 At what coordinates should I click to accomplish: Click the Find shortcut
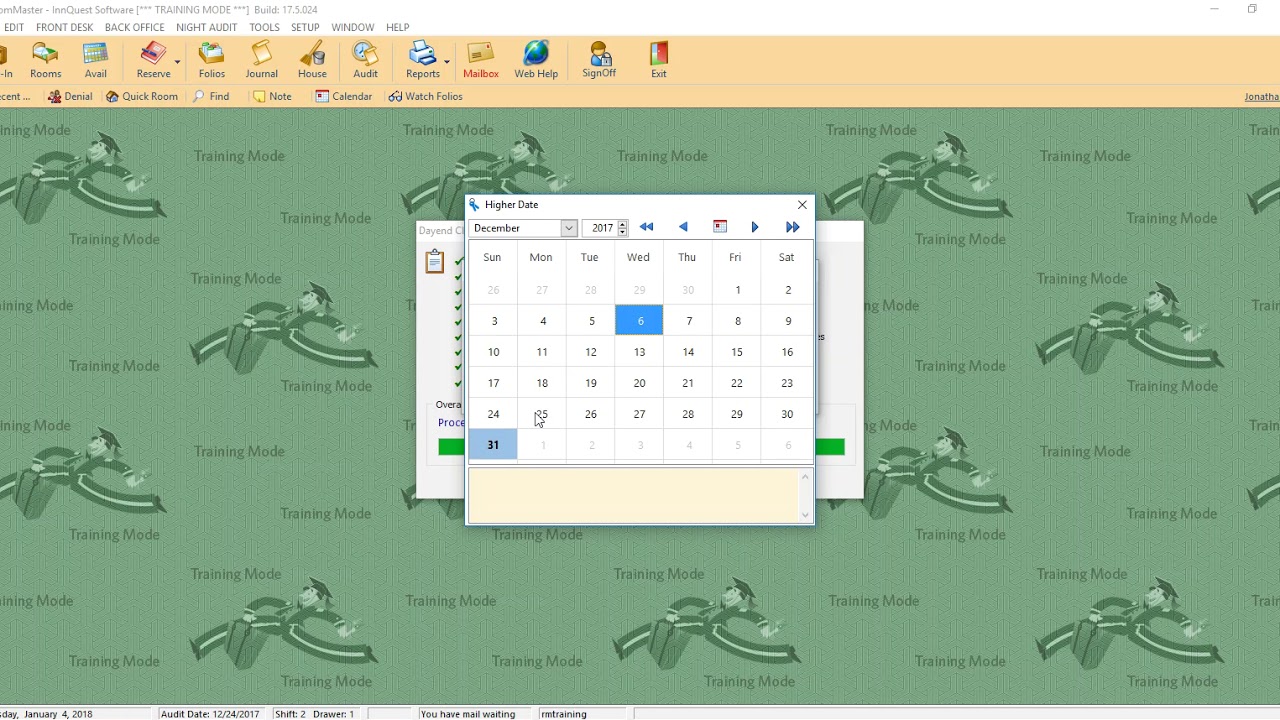click(212, 97)
